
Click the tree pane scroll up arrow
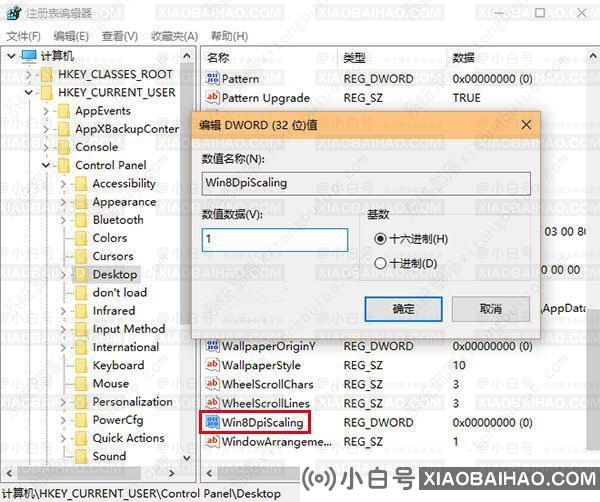[x=187, y=57]
